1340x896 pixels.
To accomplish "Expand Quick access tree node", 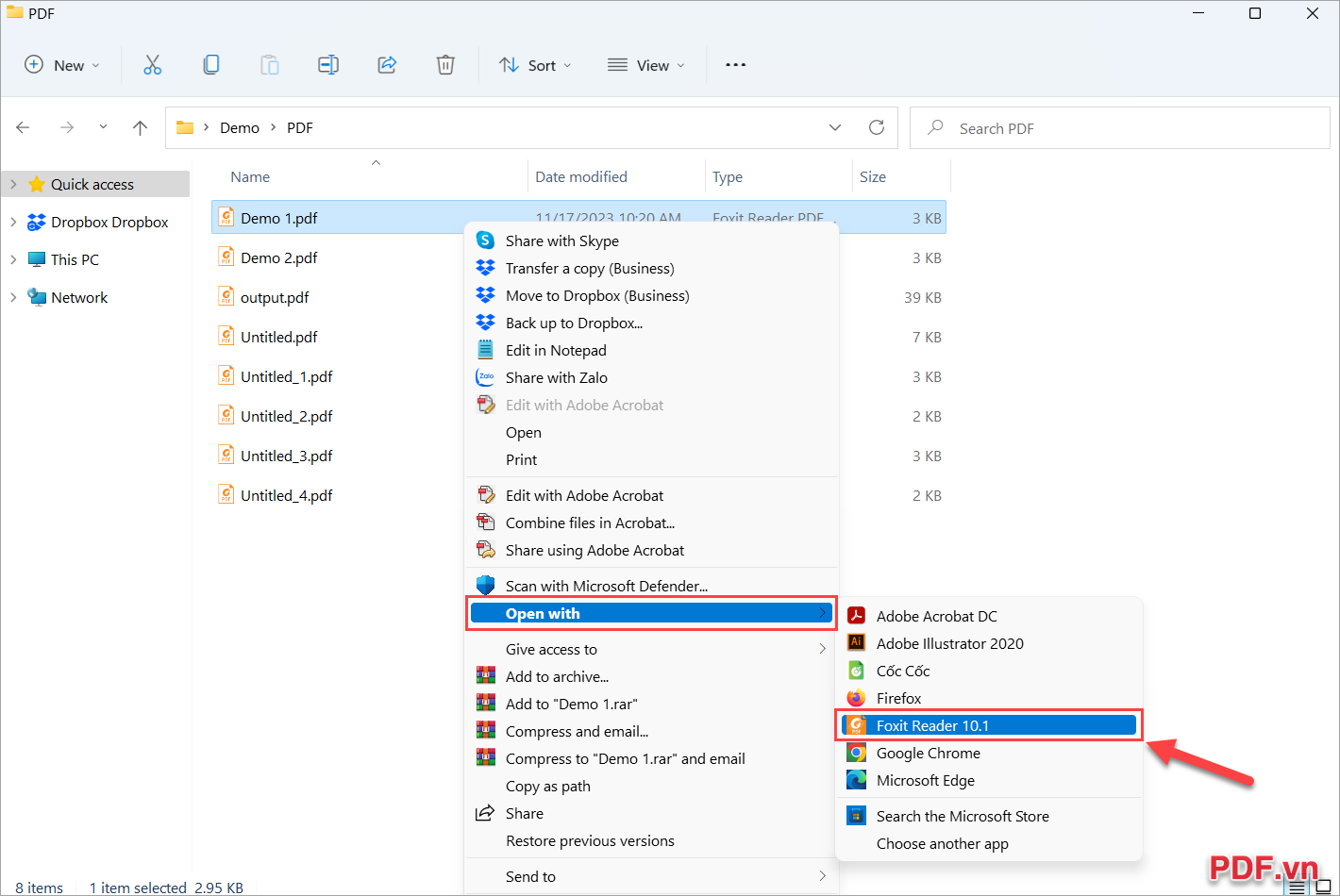I will pyautogui.click(x=13, y=184).
